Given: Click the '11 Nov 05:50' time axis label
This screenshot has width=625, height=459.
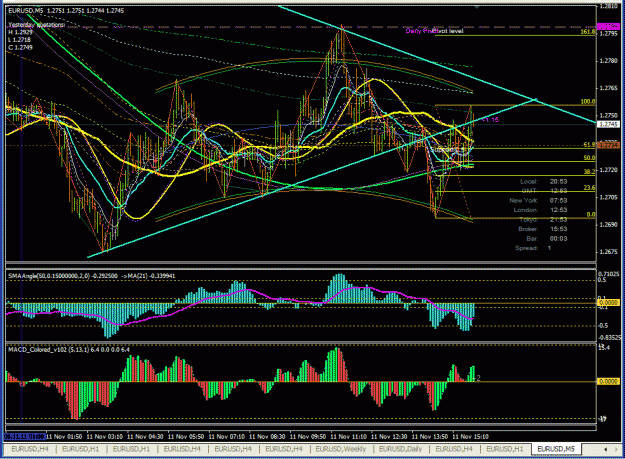Looking at the screenshot, I should 186,437.
